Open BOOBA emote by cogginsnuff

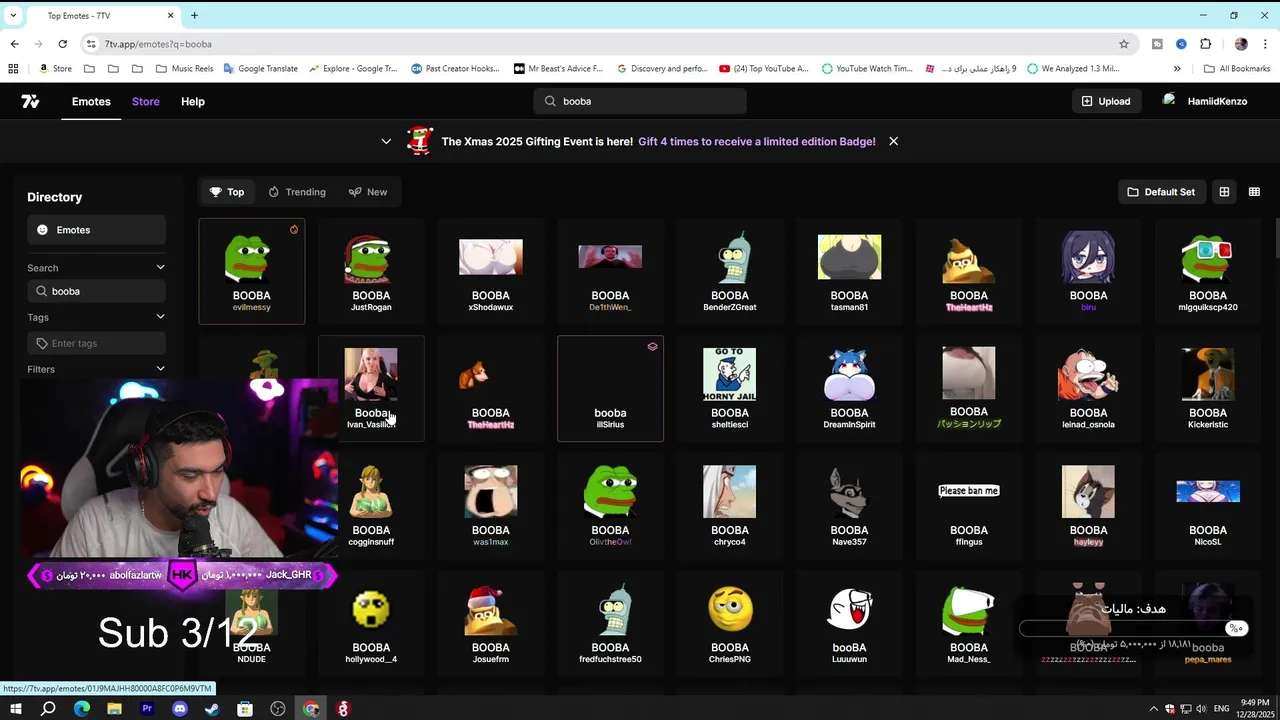coord(371,505)
